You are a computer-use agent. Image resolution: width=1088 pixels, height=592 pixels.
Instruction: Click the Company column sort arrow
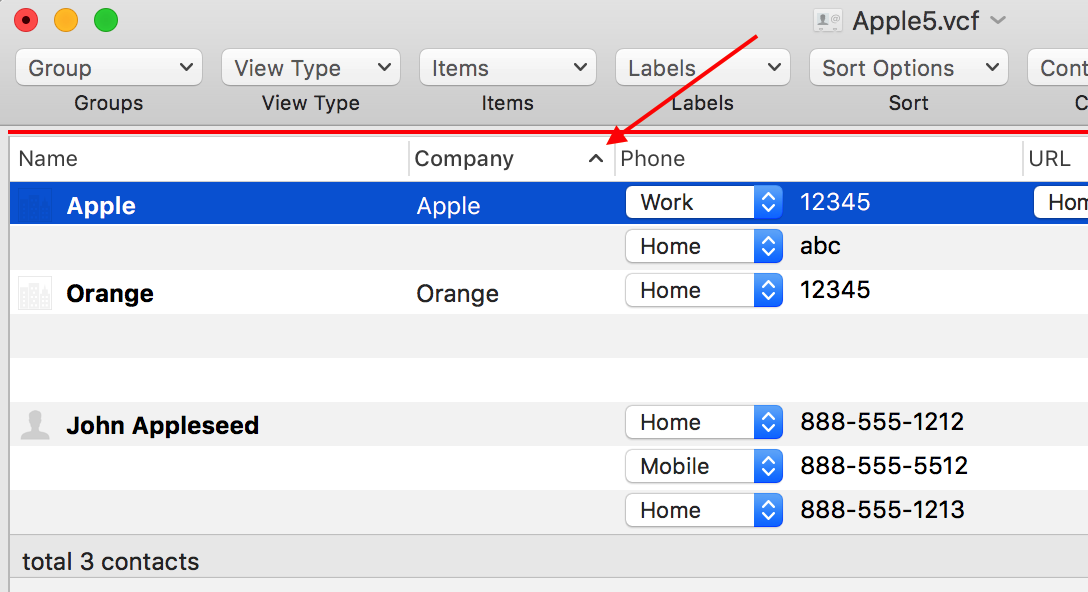pos(596,159)
